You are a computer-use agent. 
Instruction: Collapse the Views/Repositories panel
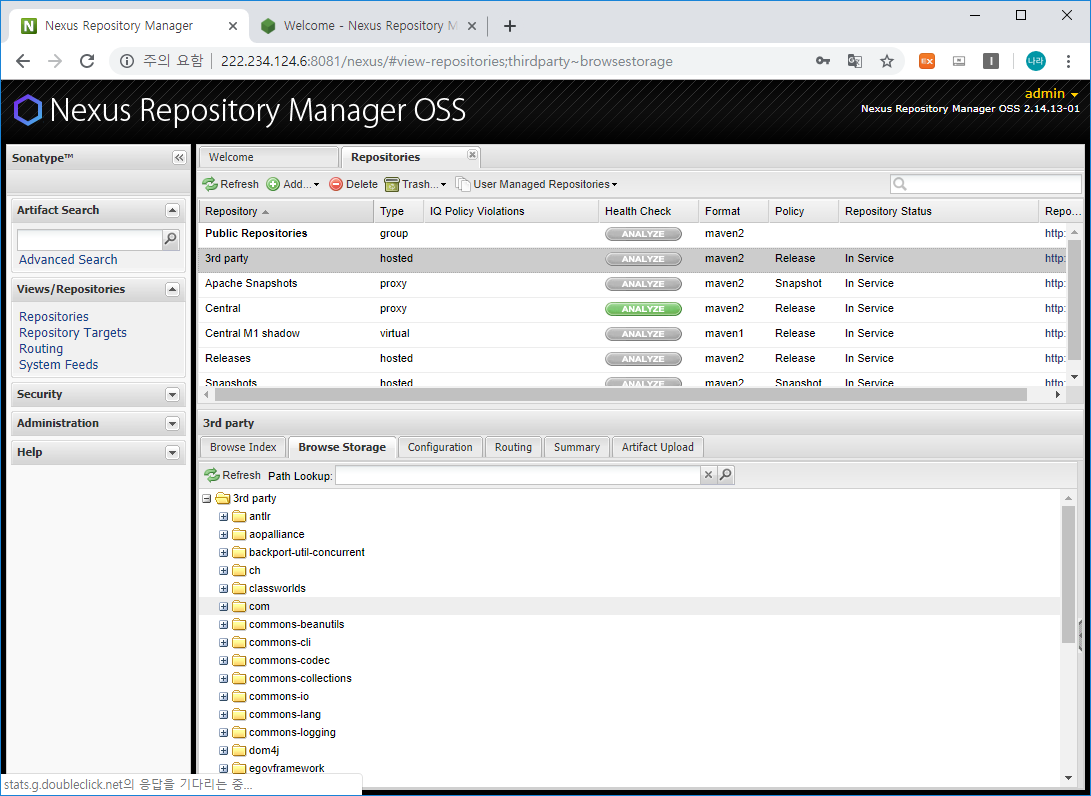173,289
